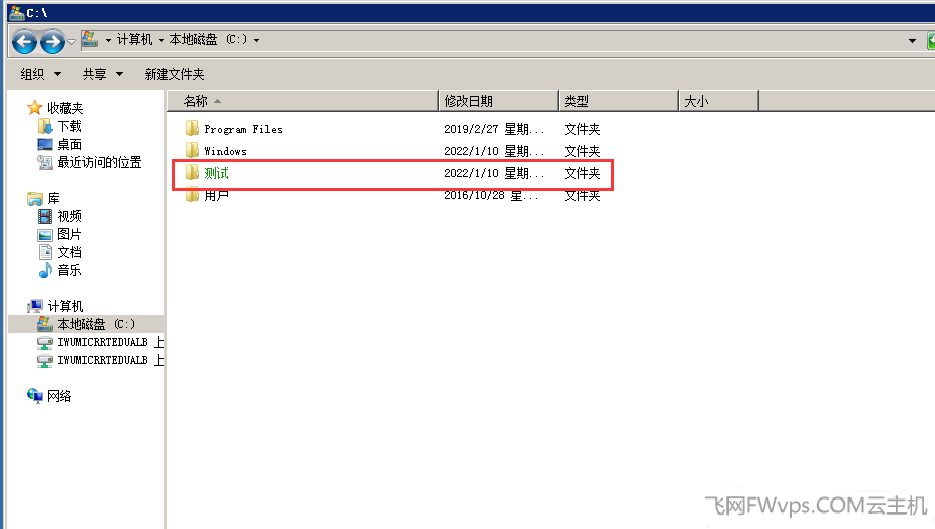The width and height of the screenshot is (935, 529).
Task: Open the 共享 menu
Action: coord(103,74)
